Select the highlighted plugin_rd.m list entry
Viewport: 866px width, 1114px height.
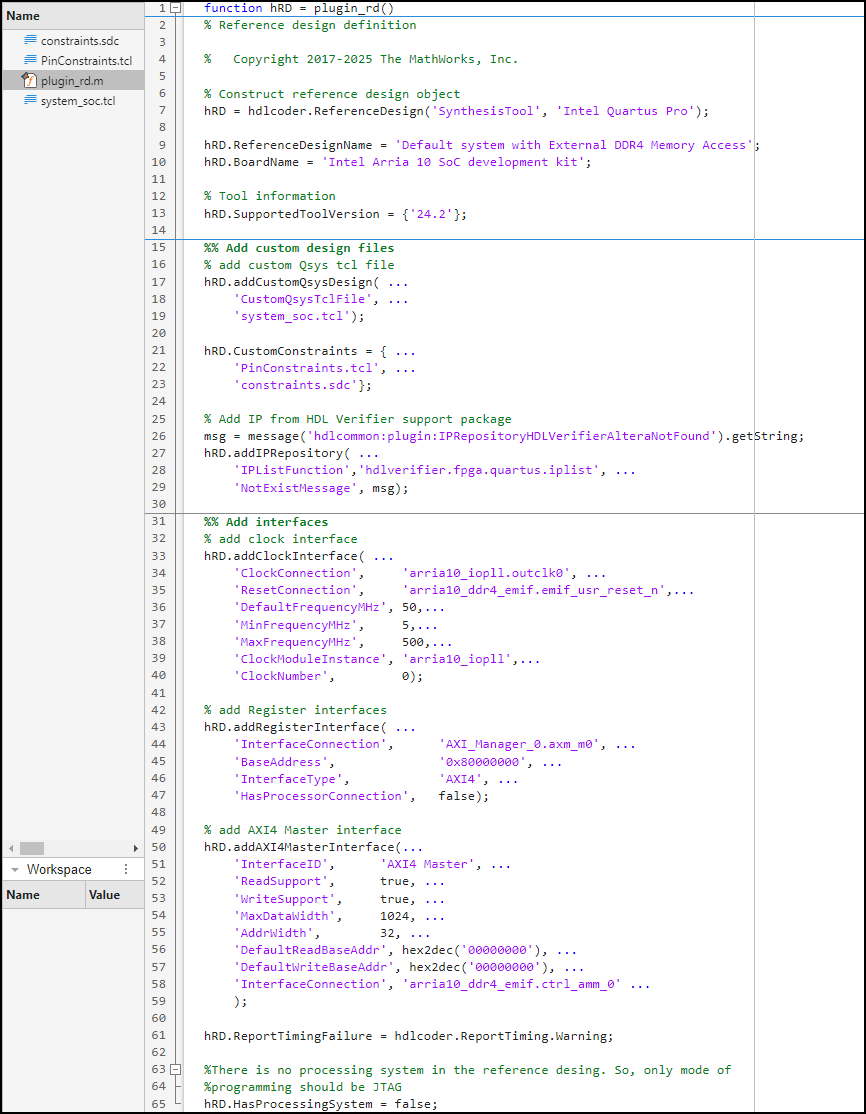[75, 80]
